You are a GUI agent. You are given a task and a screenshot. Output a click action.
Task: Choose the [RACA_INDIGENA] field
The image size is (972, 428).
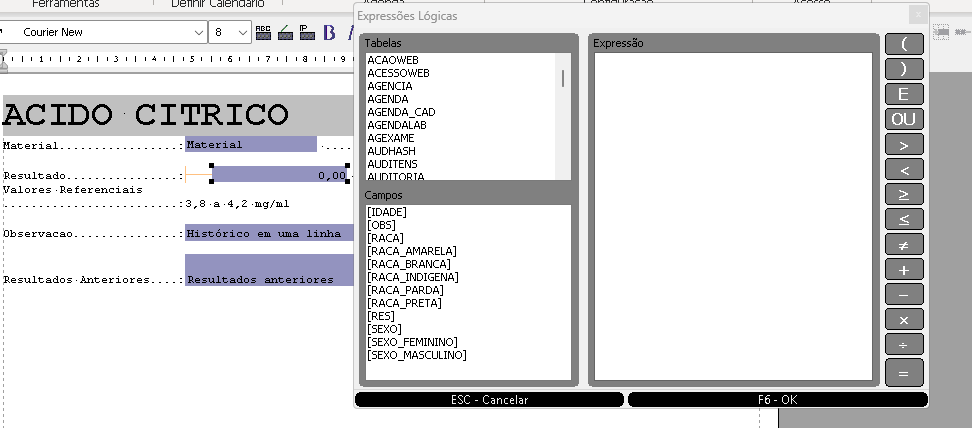click(x=412, y=277)
